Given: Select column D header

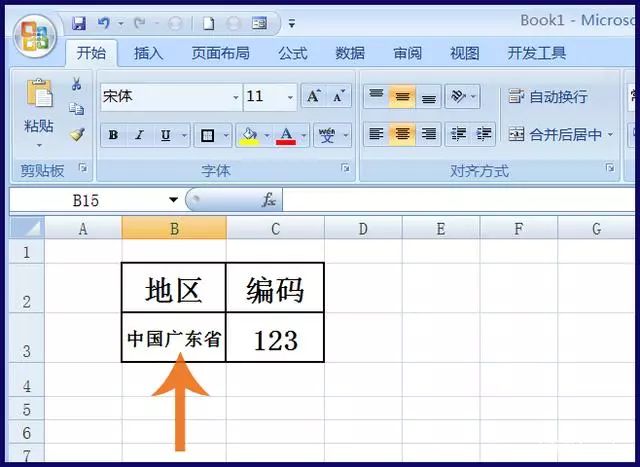Looking at the screenshot, I should click(363, 229).
